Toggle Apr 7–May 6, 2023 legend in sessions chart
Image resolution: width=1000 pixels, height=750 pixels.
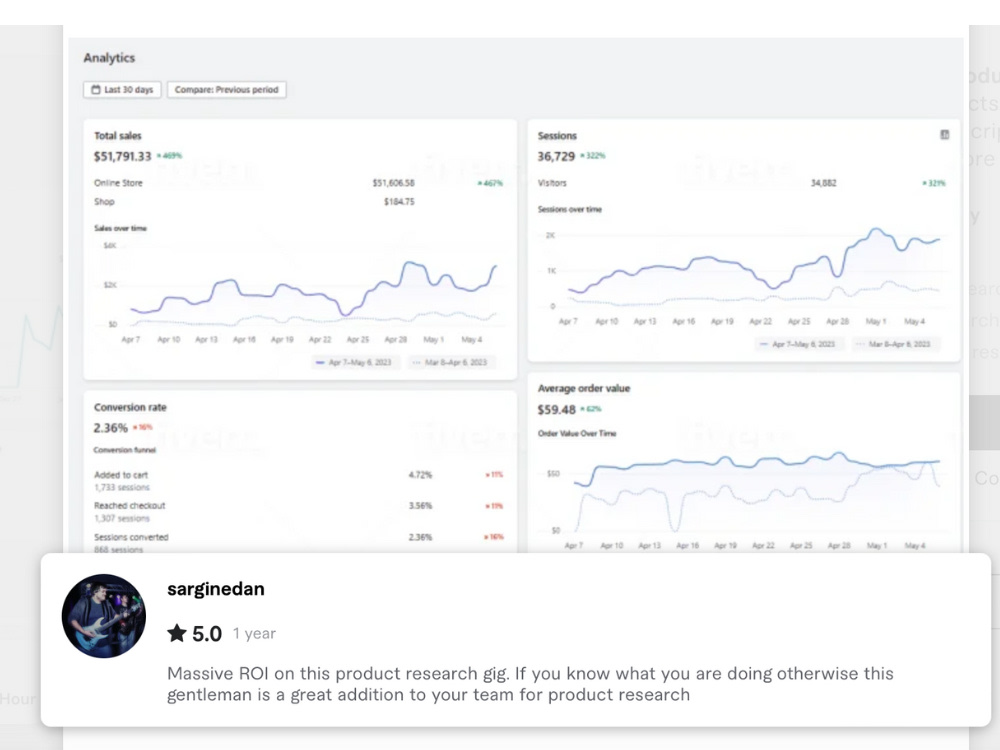point(798,344)
